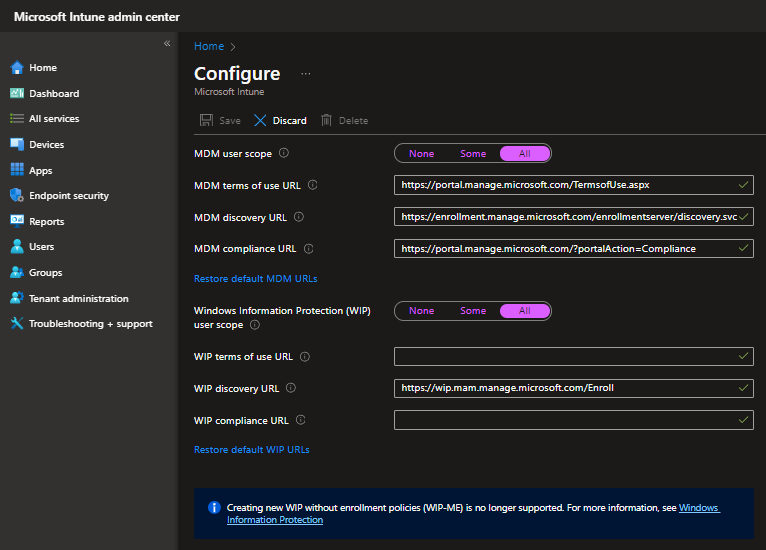Open Tenant administration in the left navigation

79,298
